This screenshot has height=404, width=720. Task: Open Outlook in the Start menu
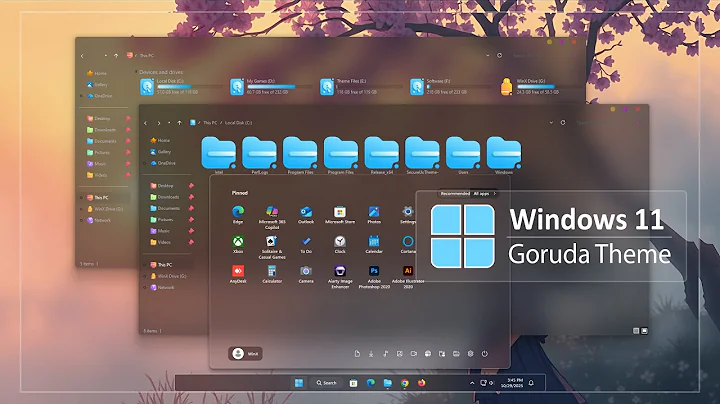[x=306, y=214]
